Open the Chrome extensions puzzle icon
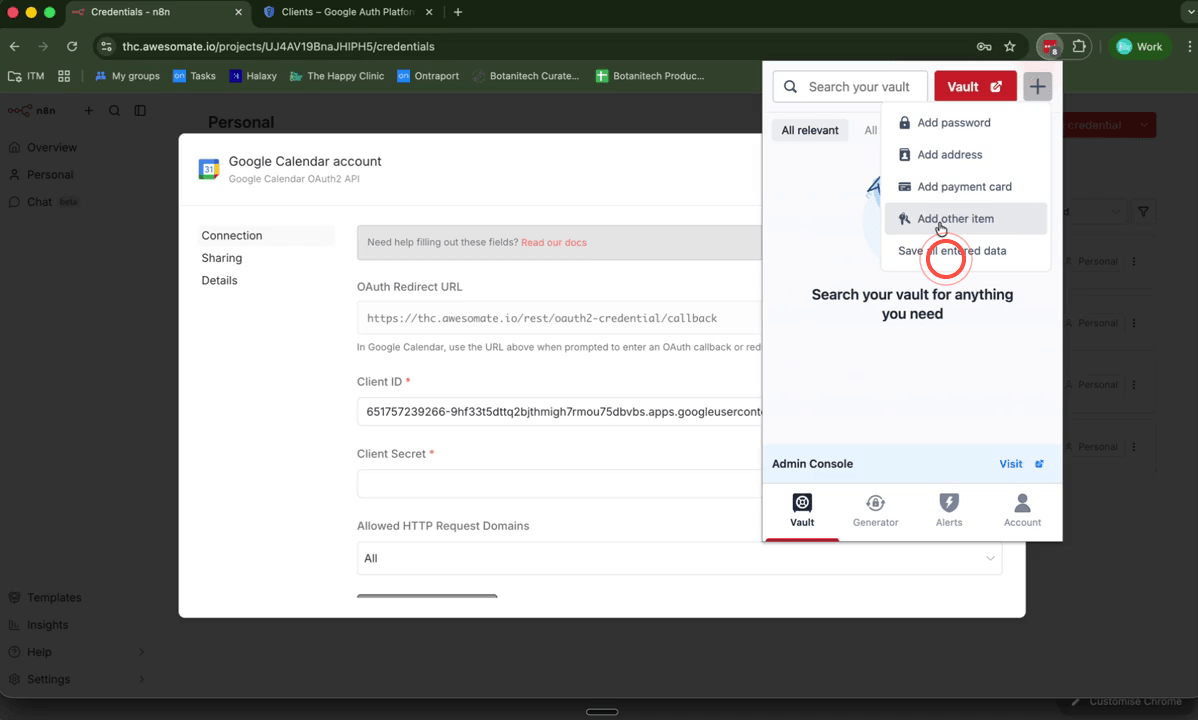The height and width of the screenshot is (720, 1198). [1081, 46]
